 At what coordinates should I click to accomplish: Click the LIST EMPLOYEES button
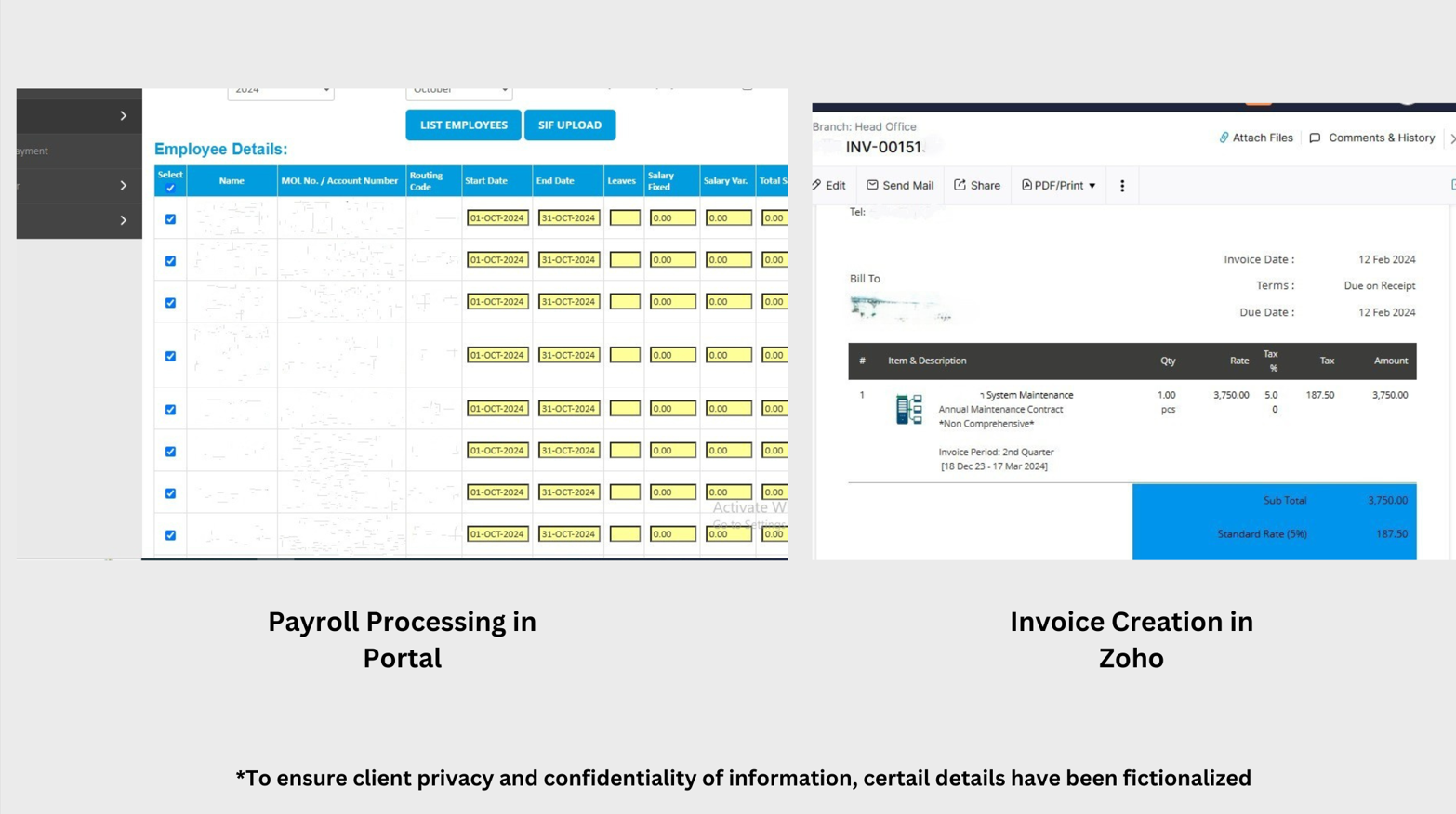point(463,125)
